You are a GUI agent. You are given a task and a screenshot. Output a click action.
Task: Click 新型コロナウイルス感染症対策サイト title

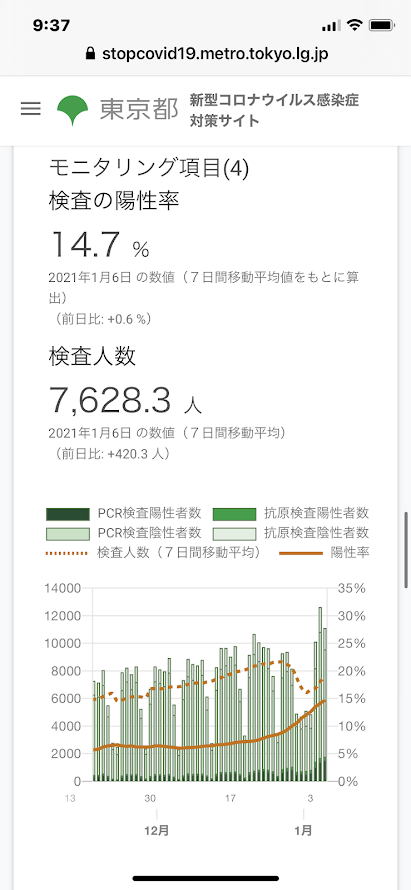(x=274, y=110)
